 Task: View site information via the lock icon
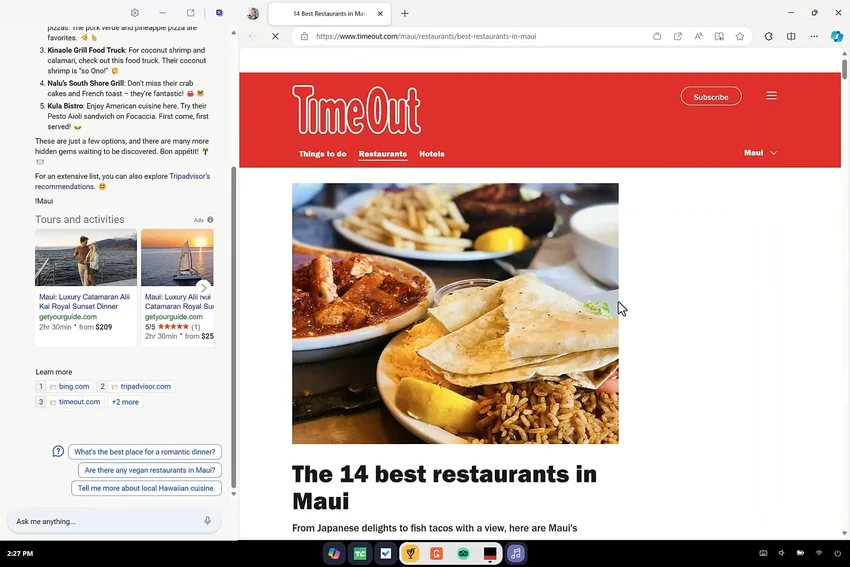click(305, 36)
